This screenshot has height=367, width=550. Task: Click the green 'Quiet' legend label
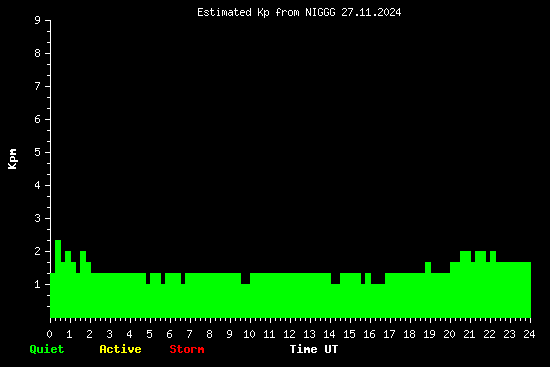(47, 349)
